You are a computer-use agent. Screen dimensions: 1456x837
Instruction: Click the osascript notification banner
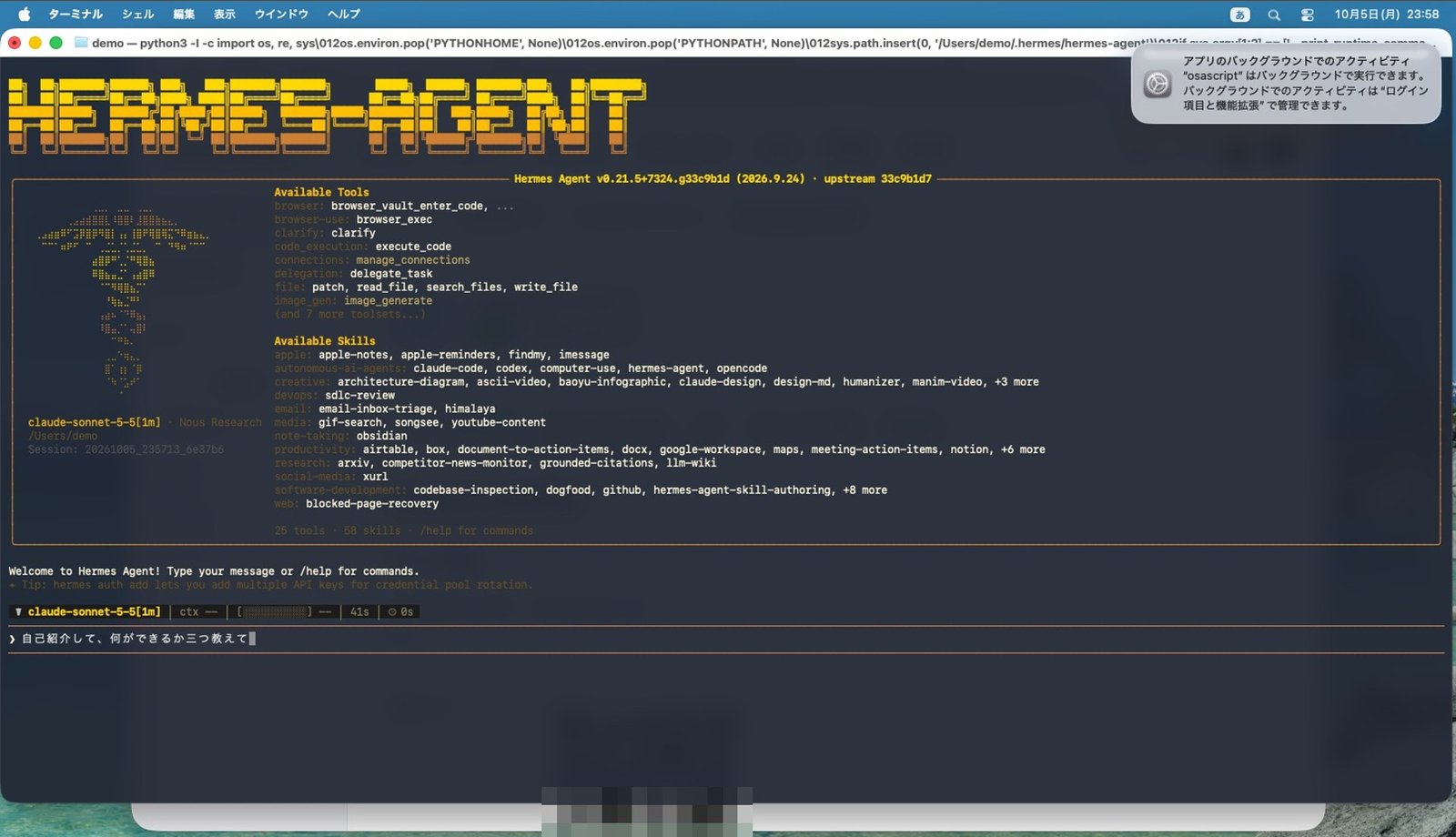pyautogui.click(x=1286, y=83)
